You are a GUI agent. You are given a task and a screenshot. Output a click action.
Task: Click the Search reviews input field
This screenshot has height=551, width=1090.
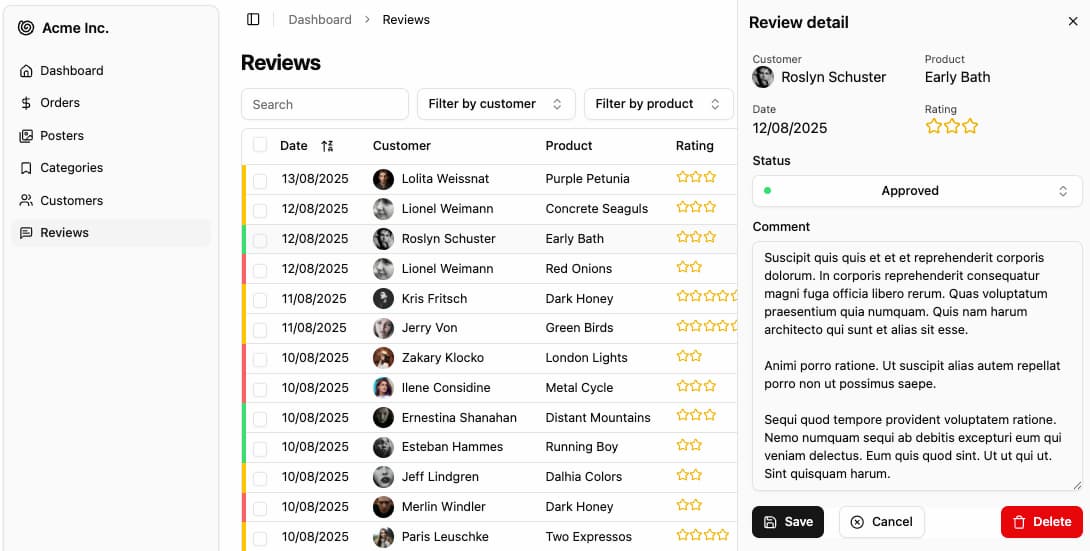325,104
